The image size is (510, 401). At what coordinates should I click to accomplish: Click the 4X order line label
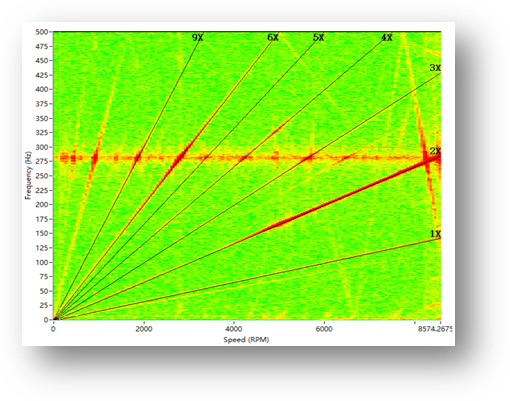387,38
